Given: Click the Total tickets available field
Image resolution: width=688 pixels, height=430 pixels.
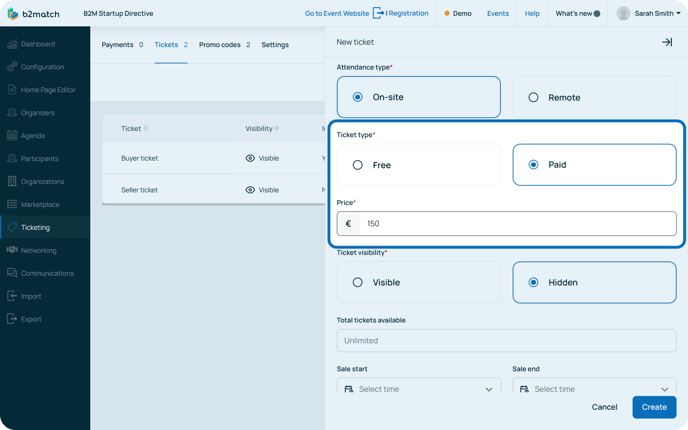Looking at the screenshot, I should 506,340.
